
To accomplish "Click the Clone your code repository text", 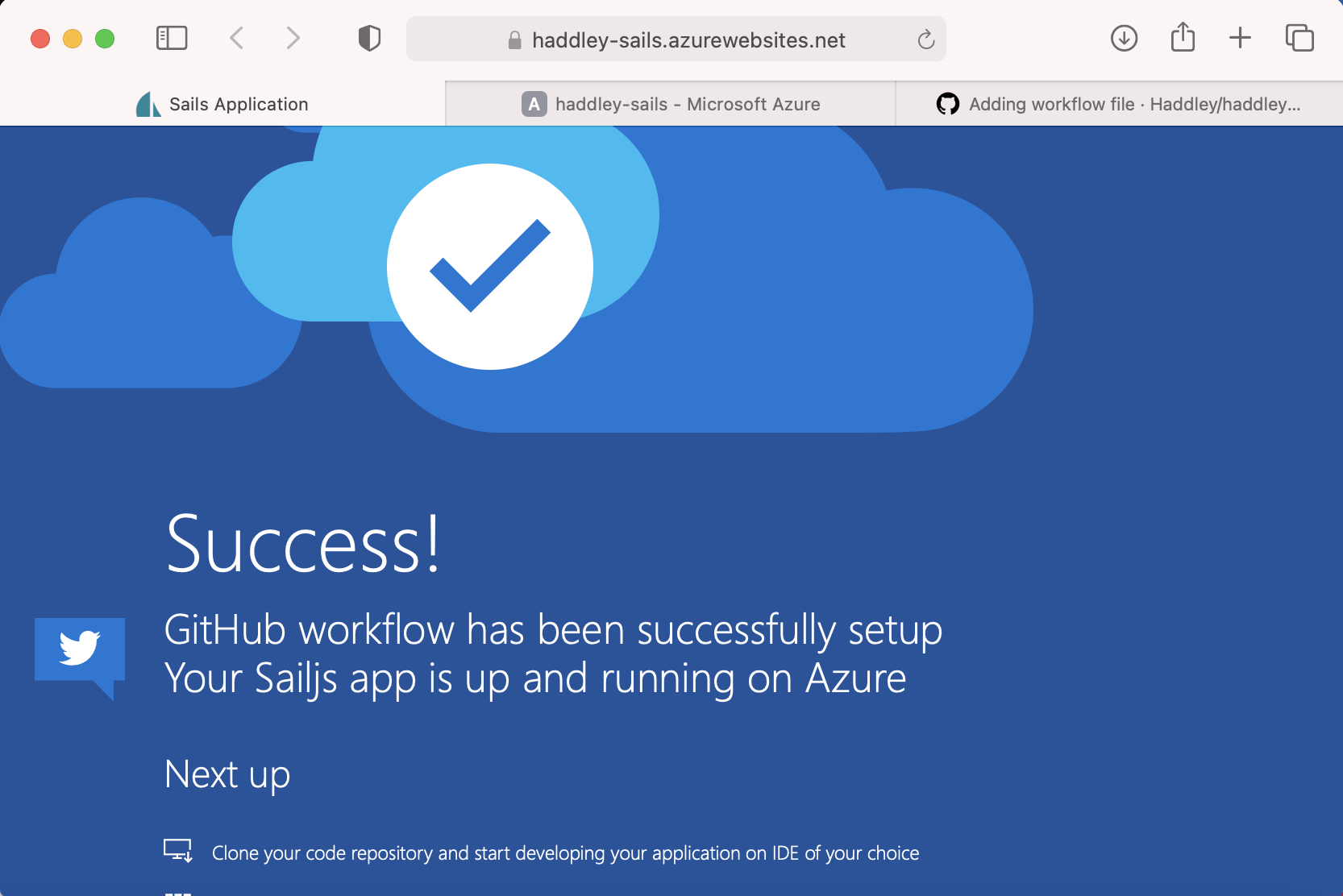I will point(565,853).
